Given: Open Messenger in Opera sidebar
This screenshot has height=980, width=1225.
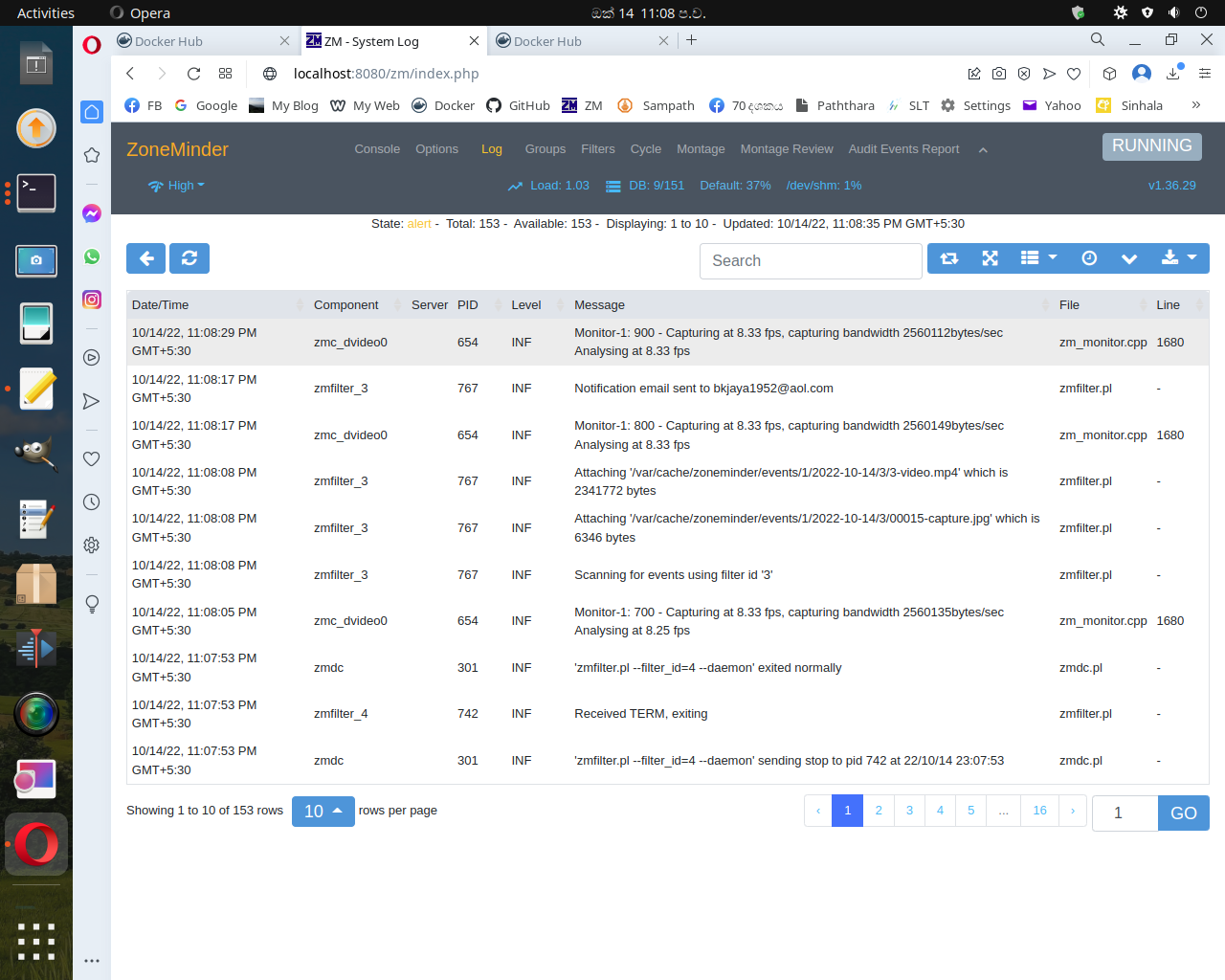Looking at the screenshot, I should (x=92, y=213).
